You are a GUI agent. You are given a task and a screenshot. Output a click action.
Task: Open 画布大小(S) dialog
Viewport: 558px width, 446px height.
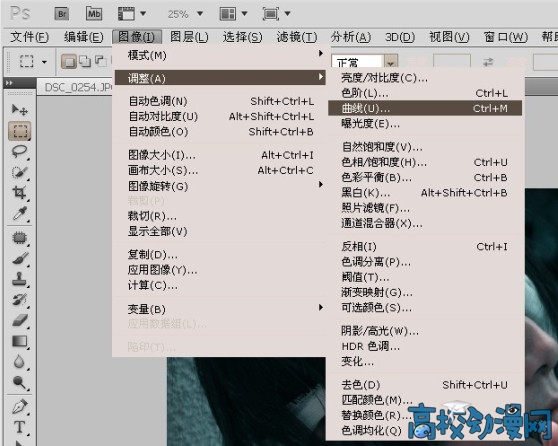tap(219, 170)
